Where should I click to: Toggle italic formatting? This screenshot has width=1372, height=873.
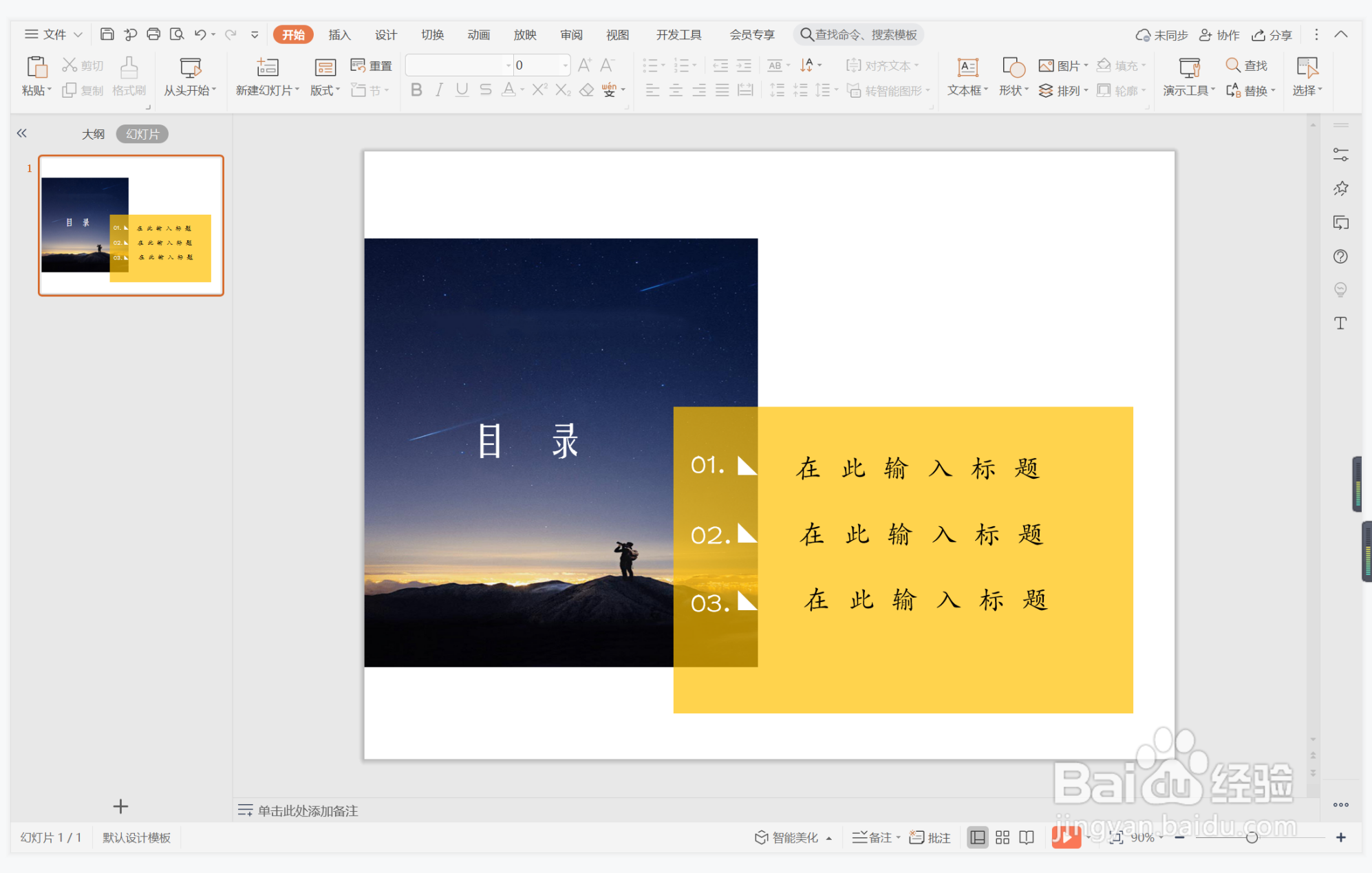(x=438, y=89)
